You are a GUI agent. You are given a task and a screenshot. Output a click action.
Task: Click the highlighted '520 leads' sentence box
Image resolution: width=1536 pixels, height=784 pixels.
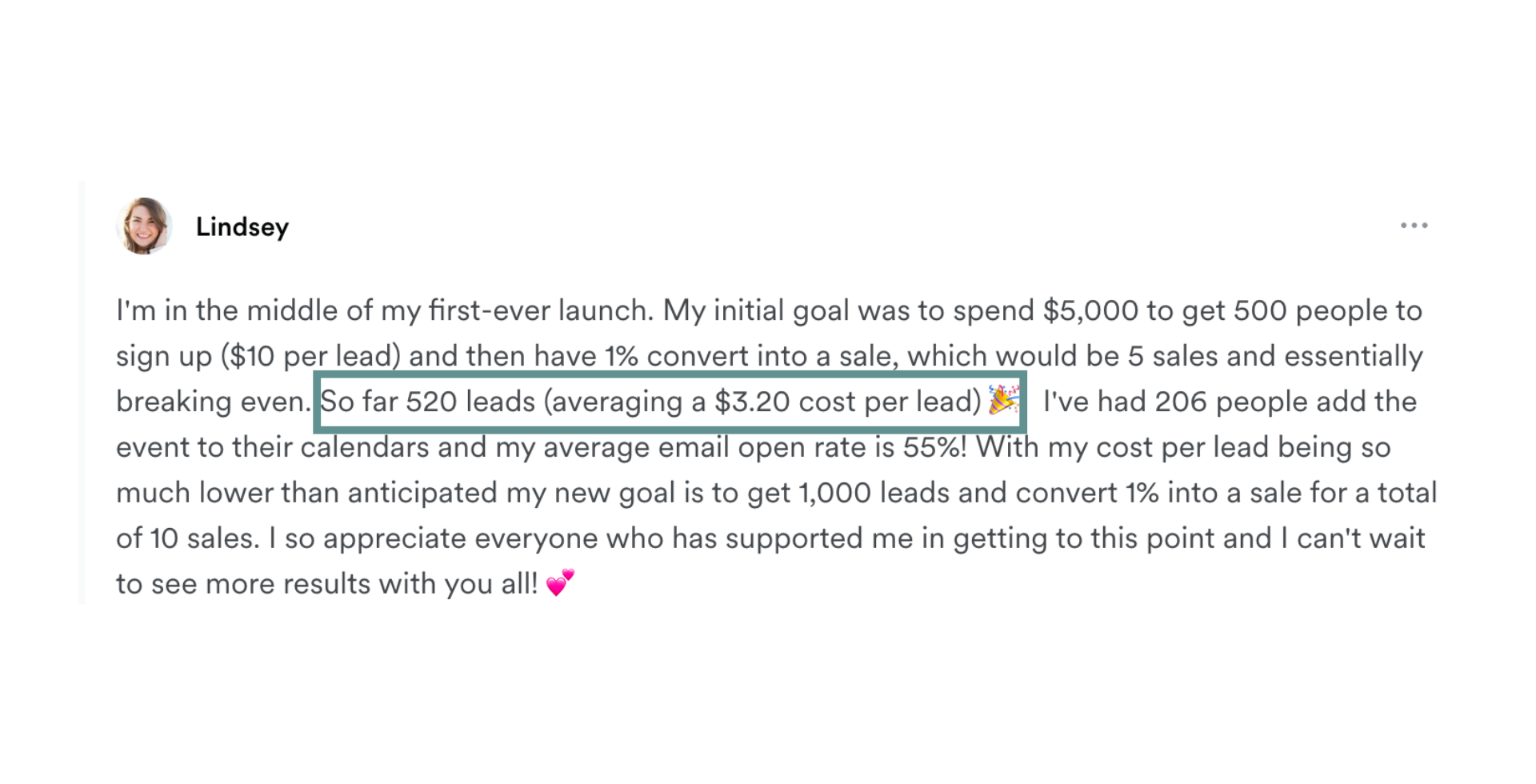tap(670, 402)
